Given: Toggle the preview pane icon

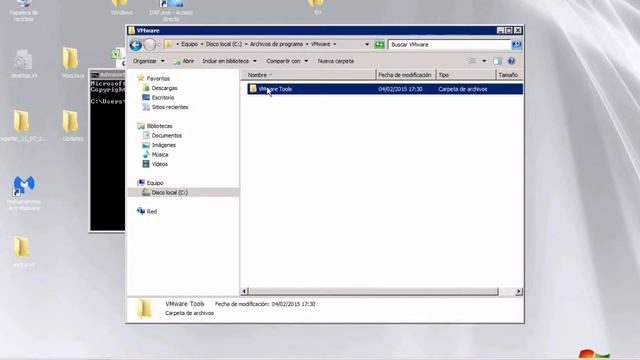Looking at the screenshot, I should tap(497, 61).
